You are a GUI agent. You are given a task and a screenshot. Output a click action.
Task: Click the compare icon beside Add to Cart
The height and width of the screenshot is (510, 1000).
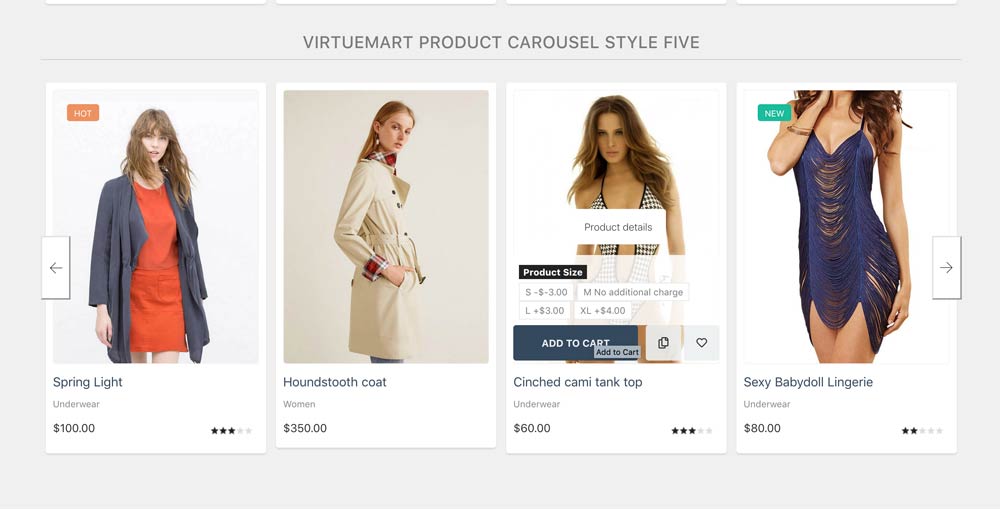(x=663, y=343)
